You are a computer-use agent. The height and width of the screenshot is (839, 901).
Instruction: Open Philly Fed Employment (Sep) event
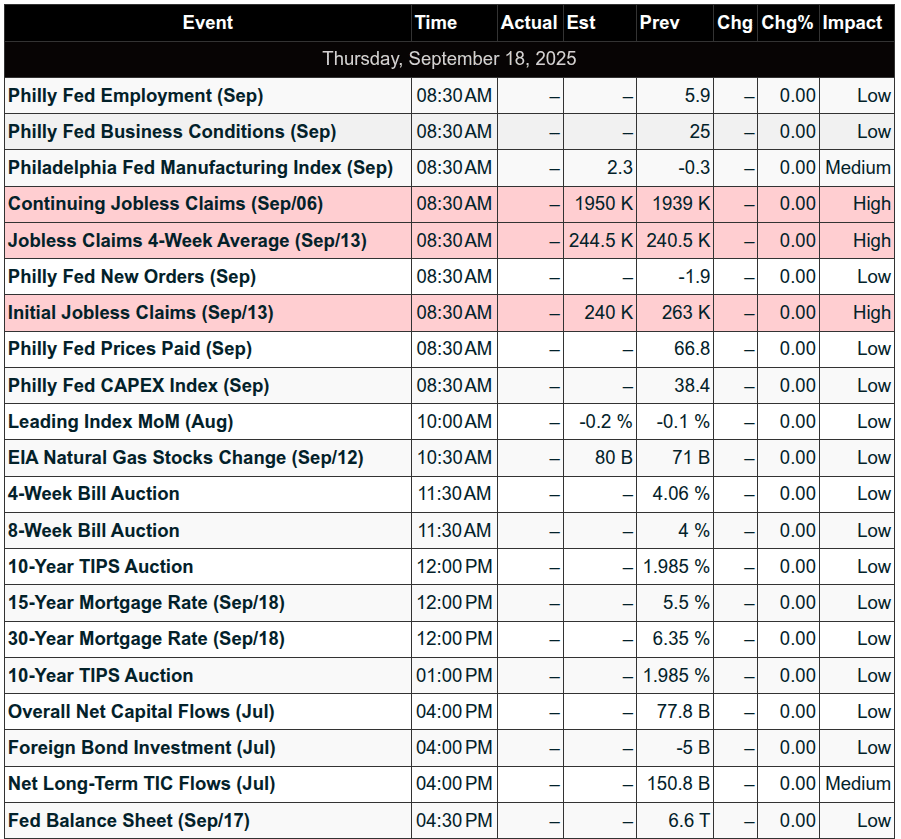pyautogui.click(x=136, y=96)
